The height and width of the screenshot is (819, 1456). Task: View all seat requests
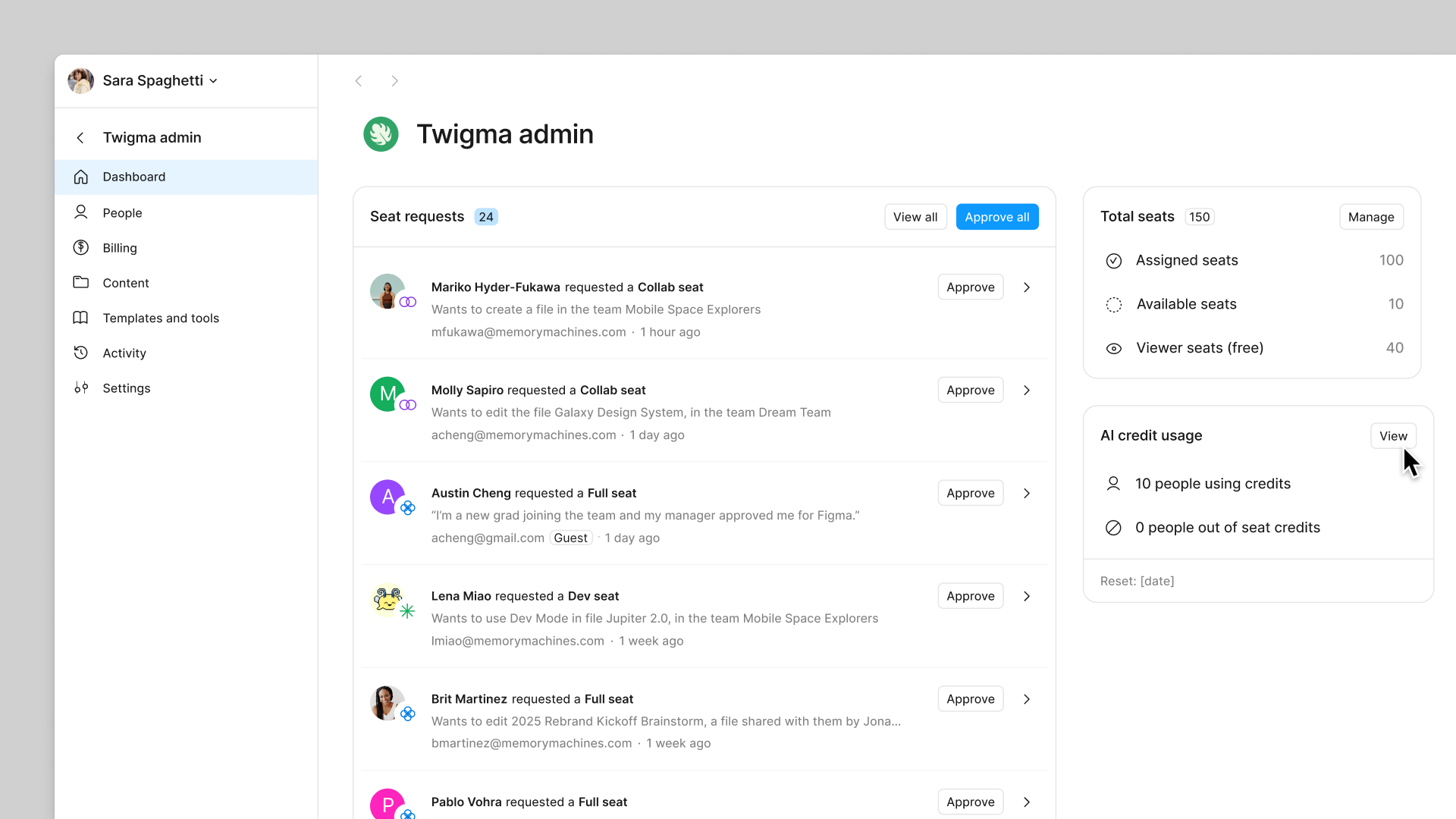pos(915,216)
